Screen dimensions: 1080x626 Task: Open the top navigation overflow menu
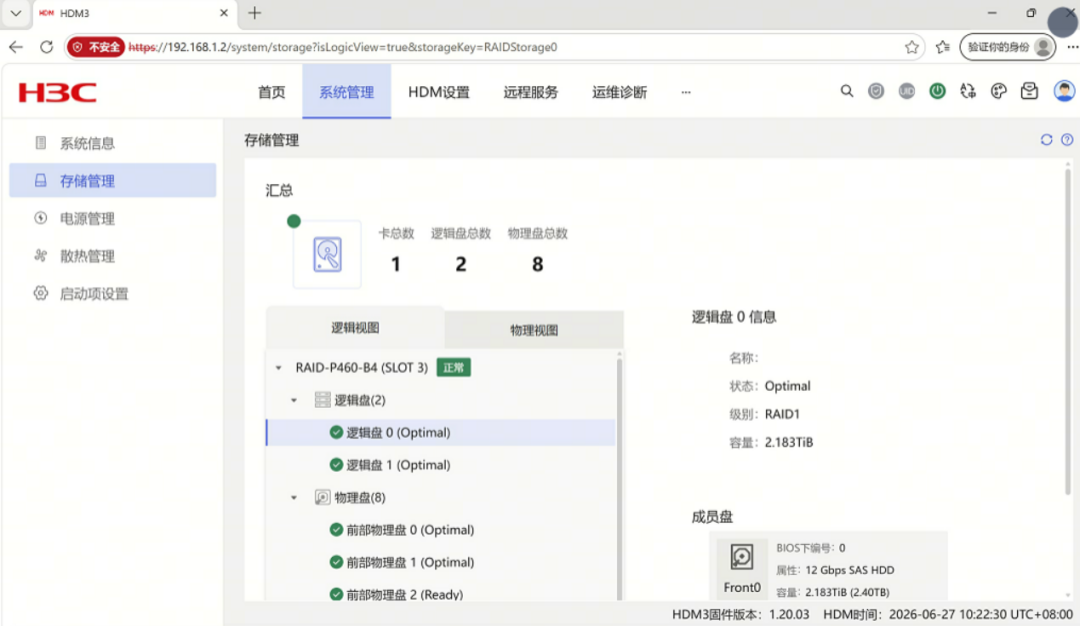pyautogui.click(x=685, y=92)
